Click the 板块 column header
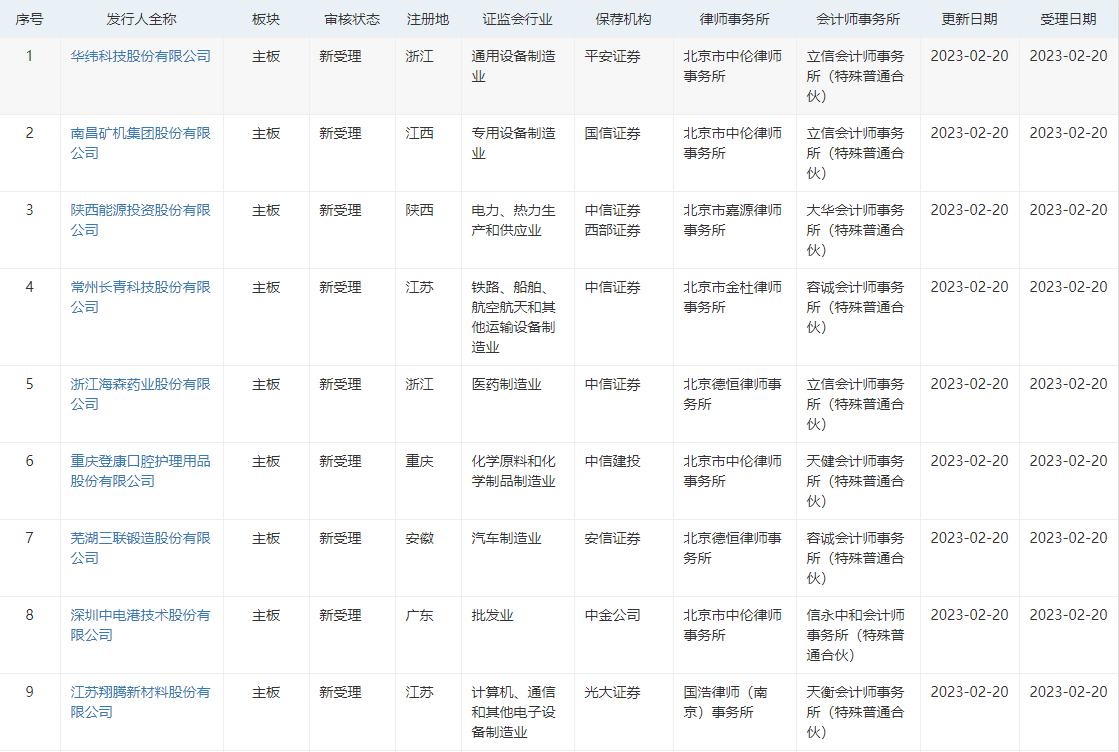The width and height of the screenshot is (1119, 752). point(266,19)
